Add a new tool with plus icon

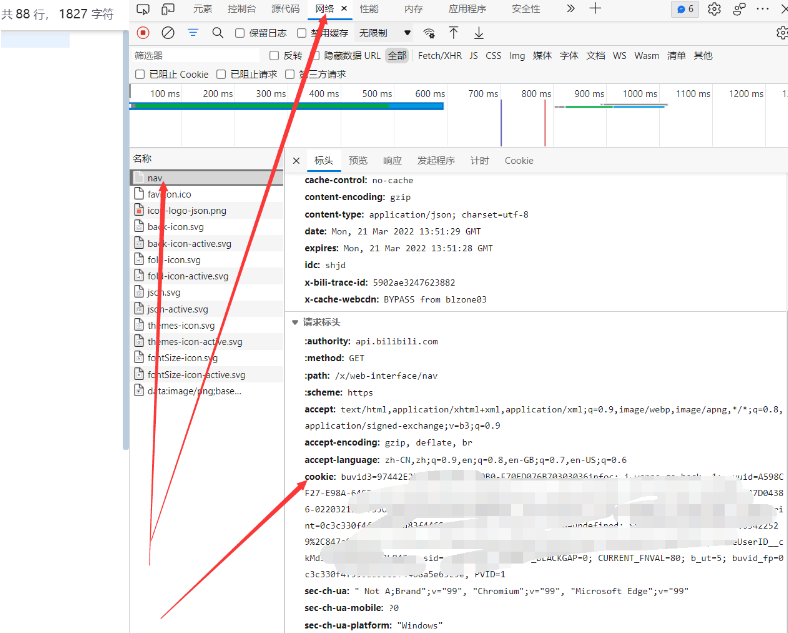pyautogui.click(x=595, y=9)
